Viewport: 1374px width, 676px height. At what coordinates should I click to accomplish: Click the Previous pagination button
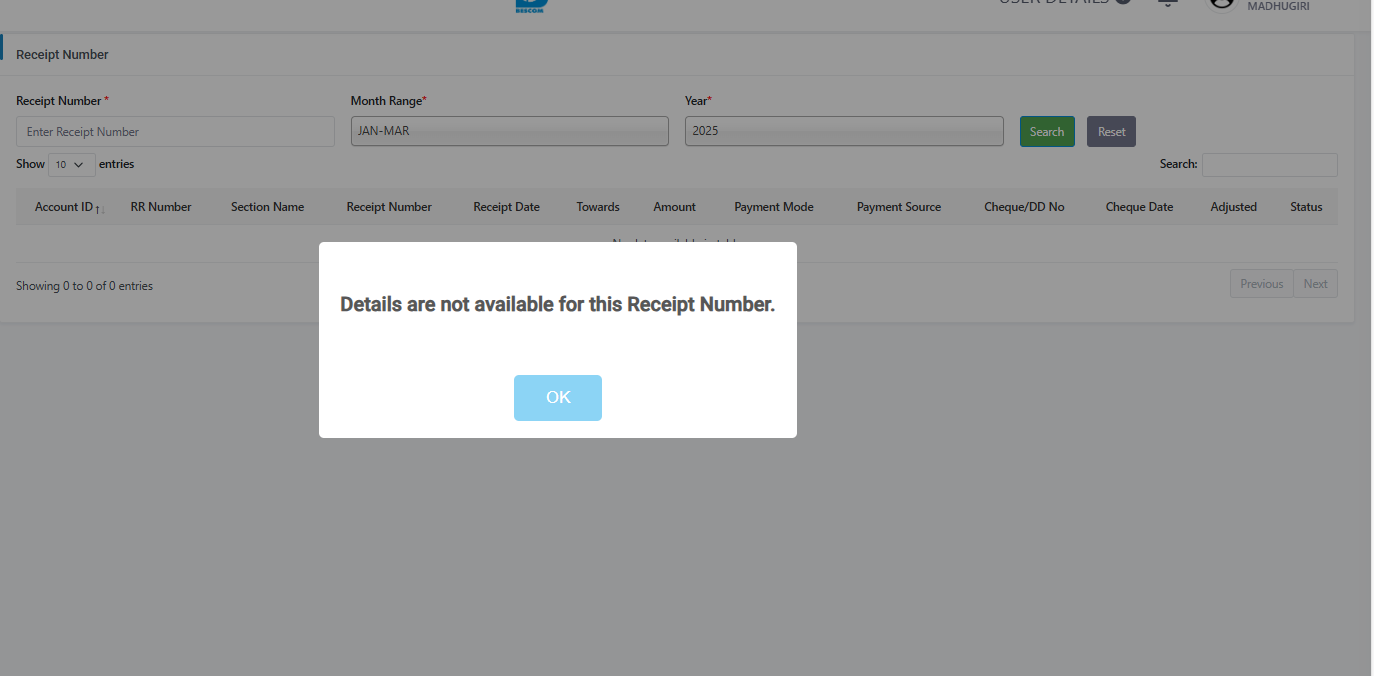[x=1261, y=284]
